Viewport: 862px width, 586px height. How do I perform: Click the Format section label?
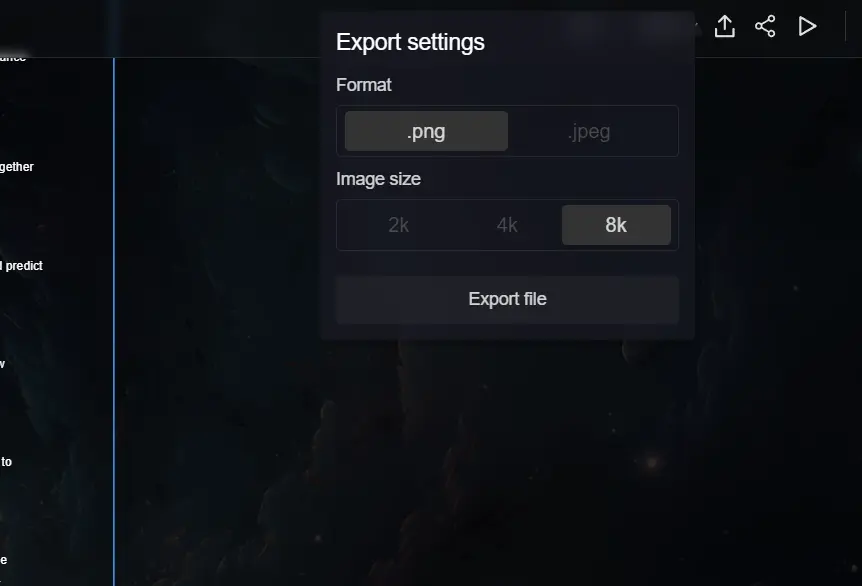coord(363,85)
